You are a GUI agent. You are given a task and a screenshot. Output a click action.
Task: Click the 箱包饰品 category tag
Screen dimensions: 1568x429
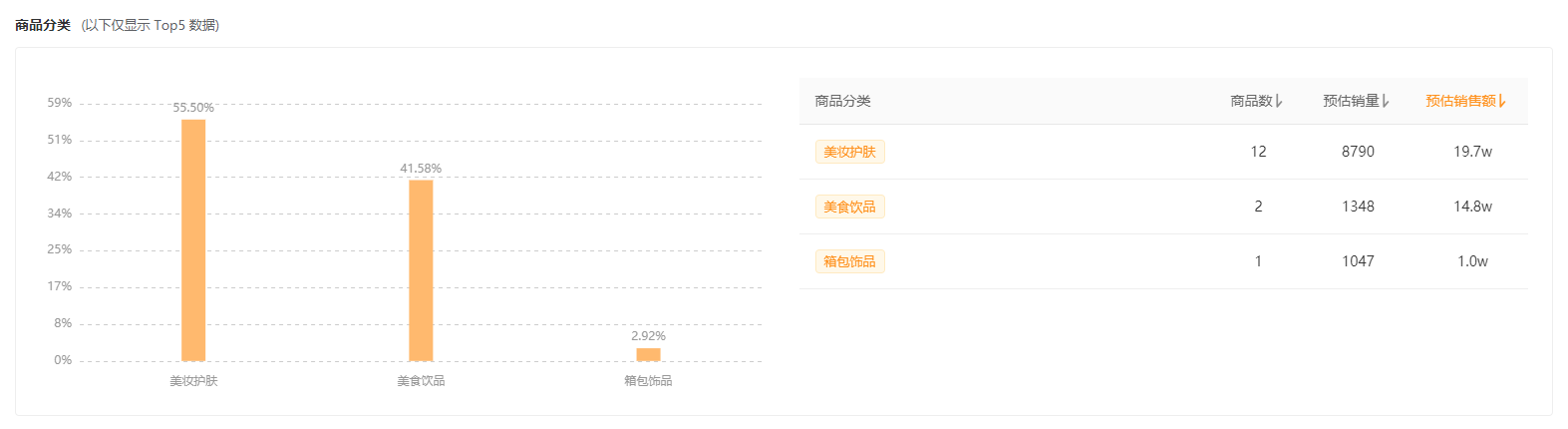click(x=849, y=261)
